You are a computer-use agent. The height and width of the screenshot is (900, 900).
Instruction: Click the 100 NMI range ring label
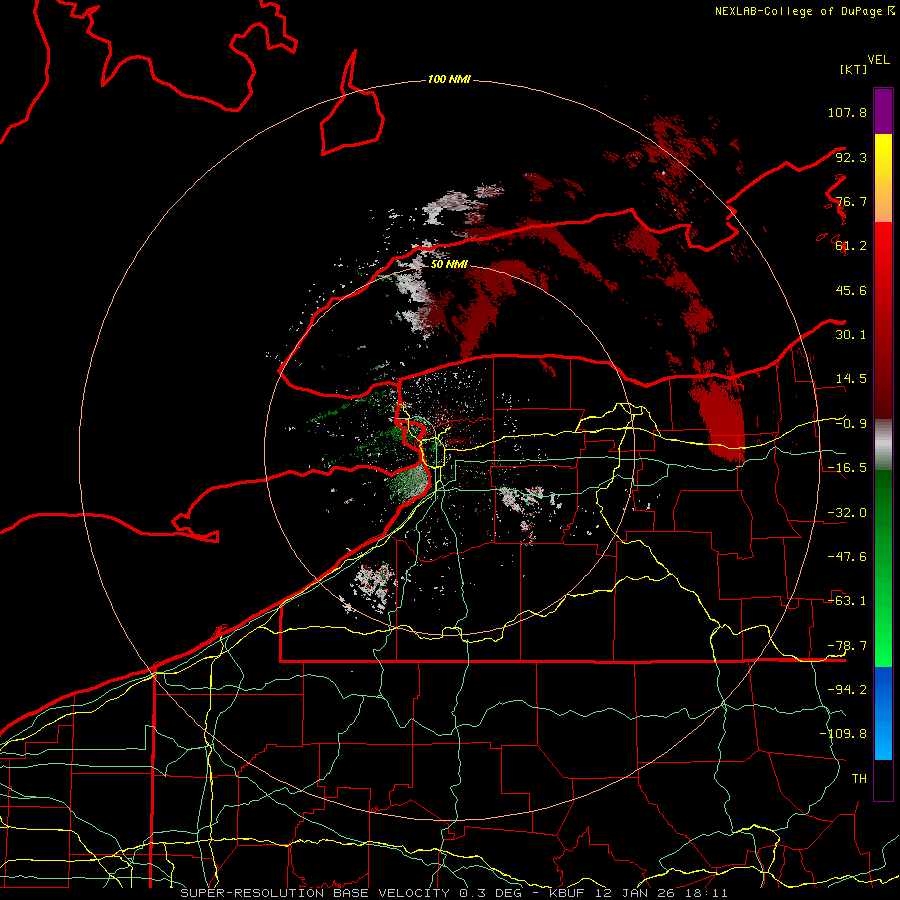point(449,79)
